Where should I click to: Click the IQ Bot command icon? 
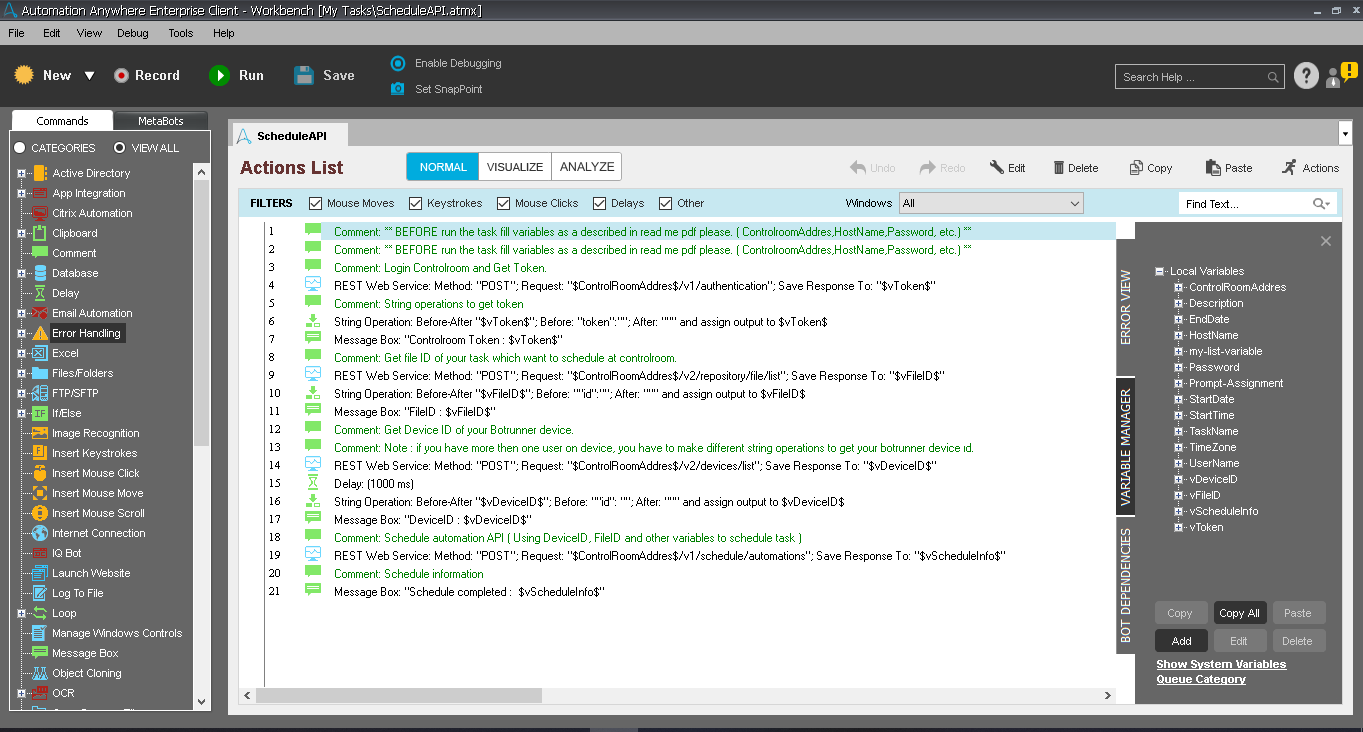[x=40, y=553]
